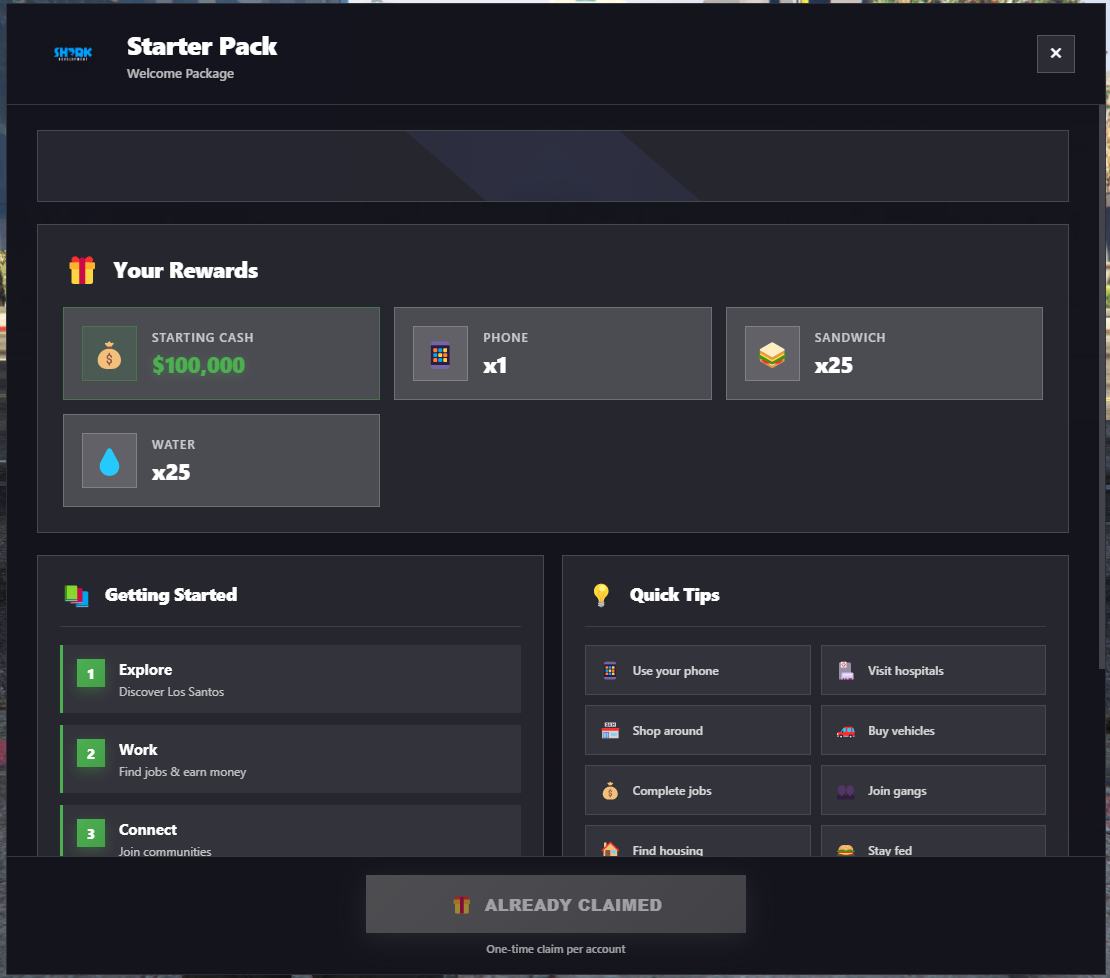Click the gift icon beside Your Rewards
This screenshot has height=978, width=1110.
82,270
